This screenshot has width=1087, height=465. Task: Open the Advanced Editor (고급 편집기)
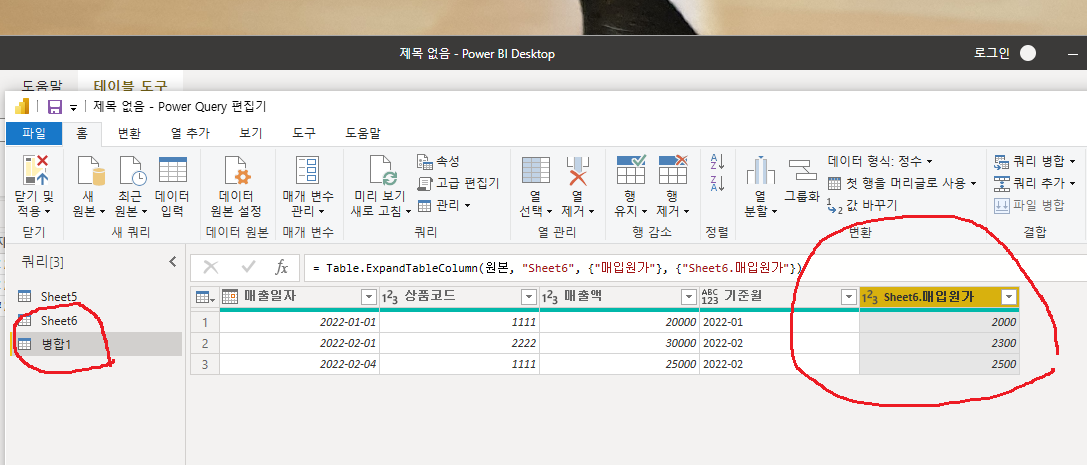coord(458,184)
